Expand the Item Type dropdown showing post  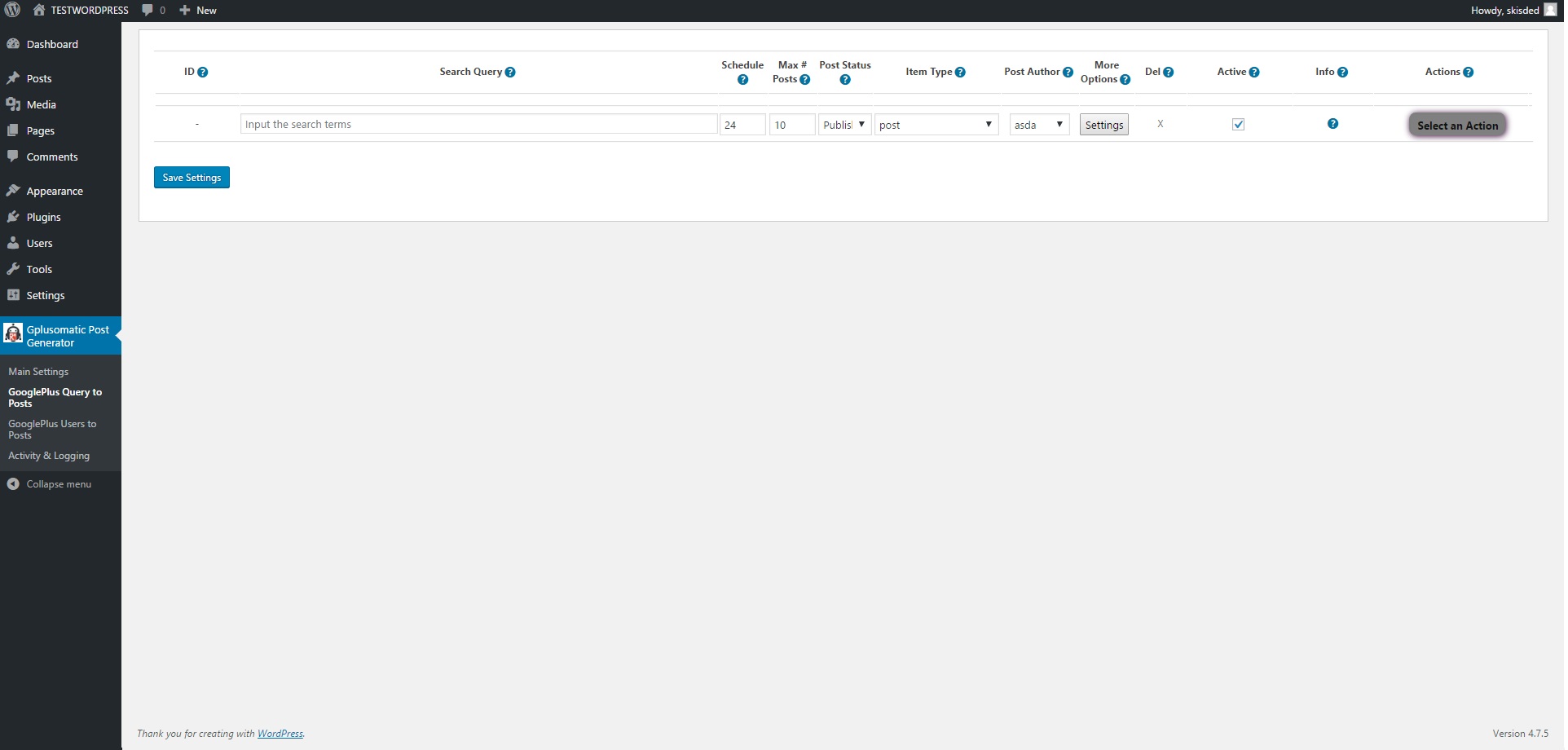coord(936,124)
